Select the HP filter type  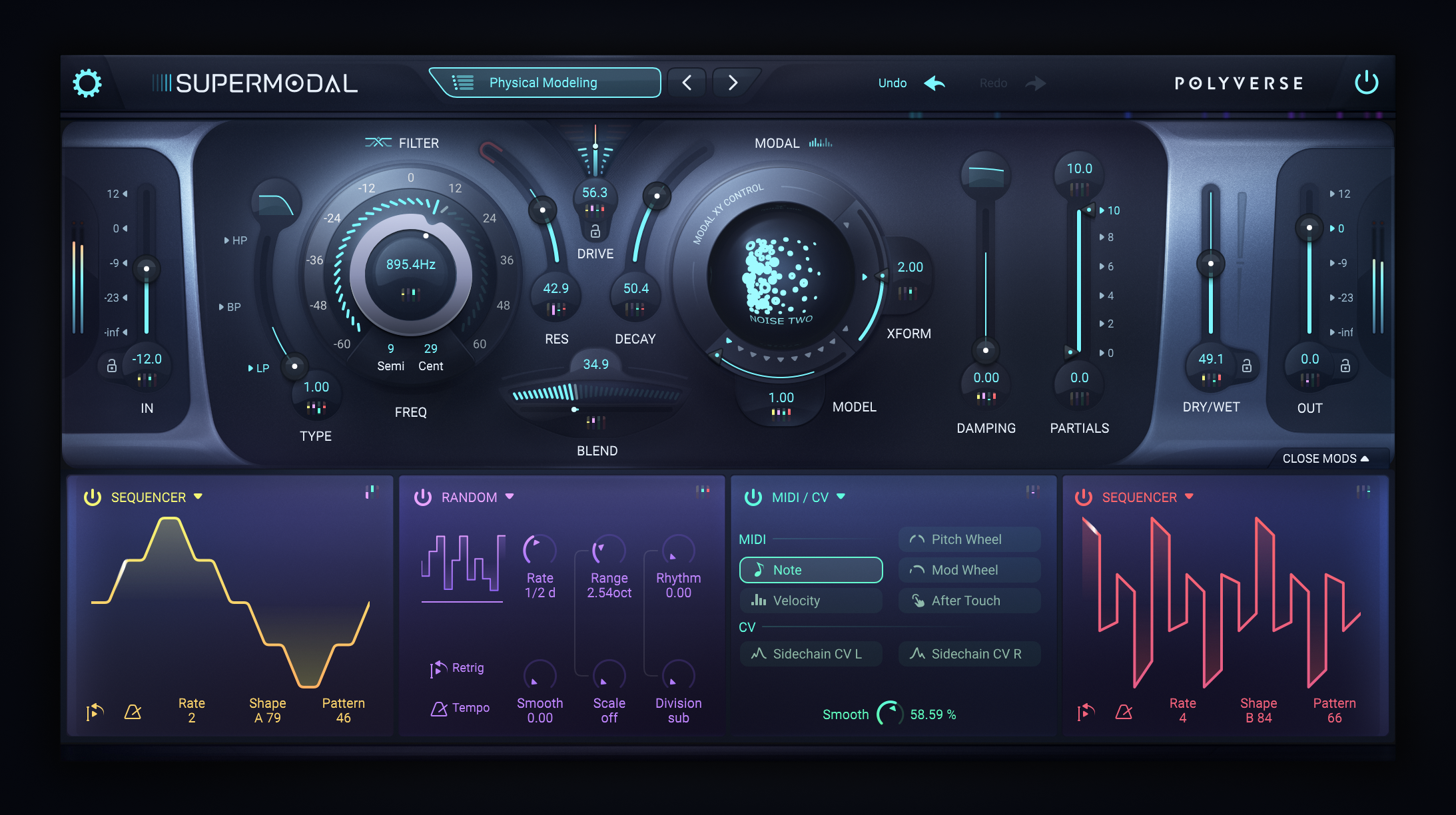(x=236, y=240)
